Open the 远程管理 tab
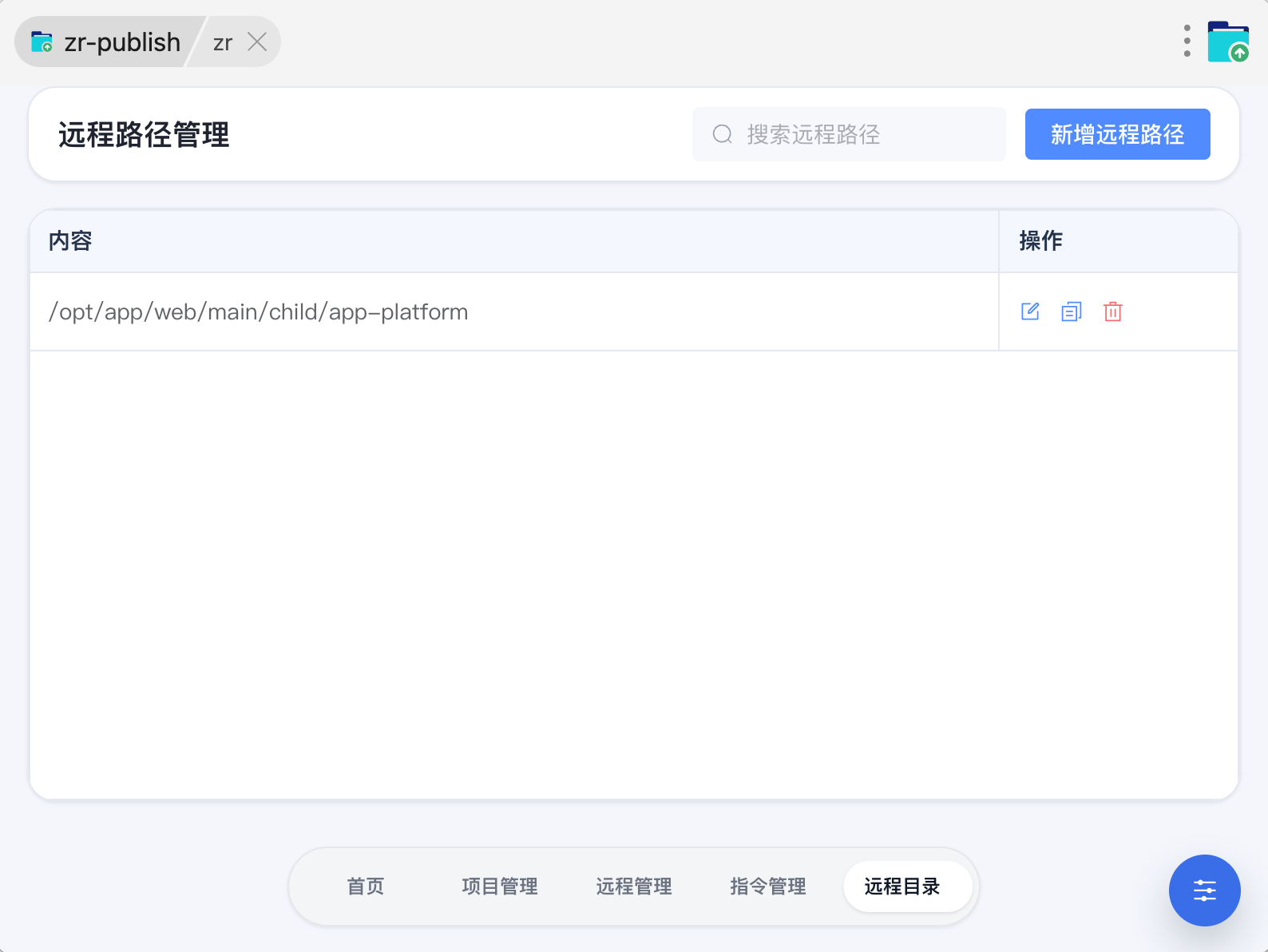The width and height of the screenshot is (1268, 952). click(x=634, y=887)
